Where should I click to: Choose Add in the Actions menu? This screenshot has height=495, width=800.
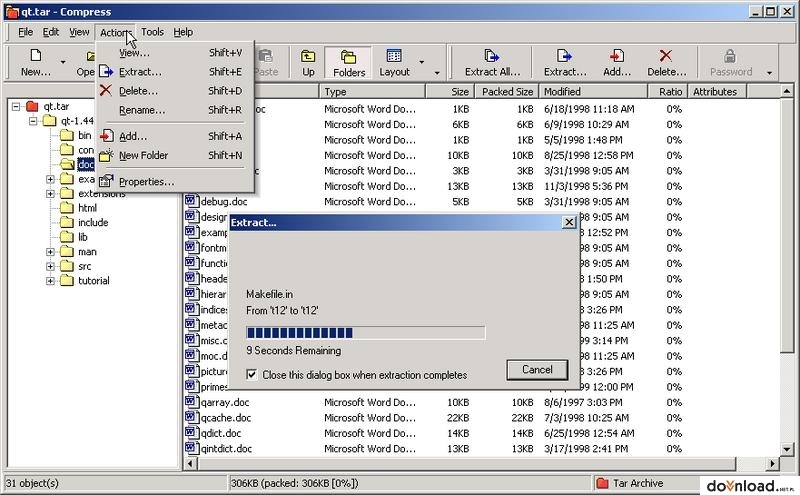[174, 136]
